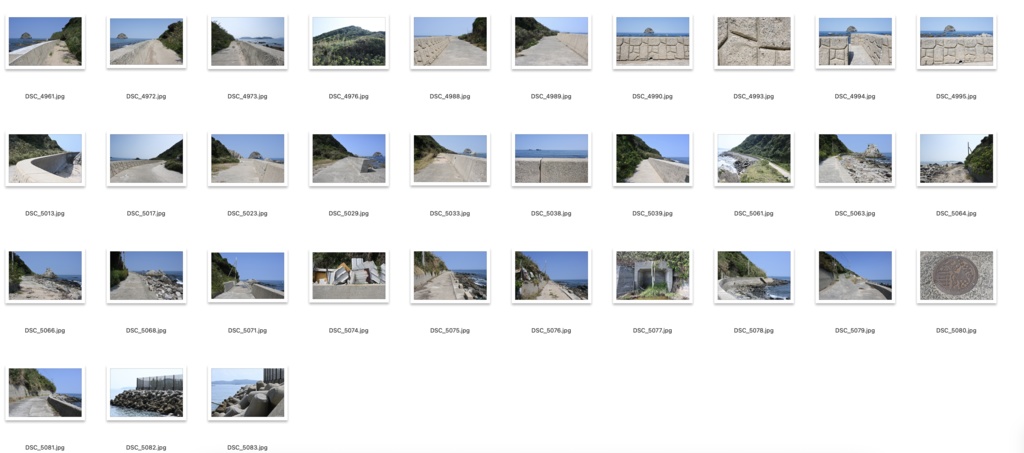Select the DSC_4961.jpg photo thumbnail
Image resolution: width=1024 pixels, height=453 pixels.
pos(45,42)
